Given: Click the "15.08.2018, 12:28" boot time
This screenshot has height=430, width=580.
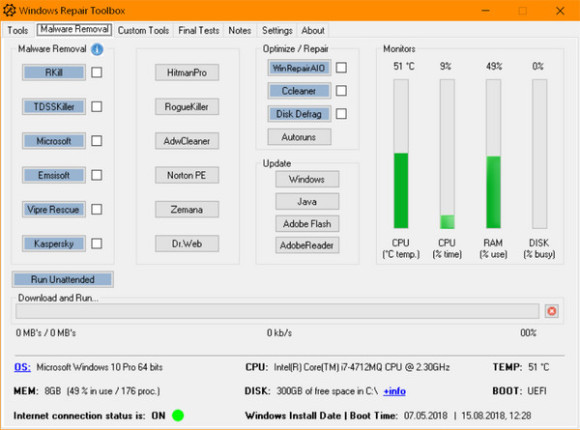Looking at the screenshot, I should [496, 416].
